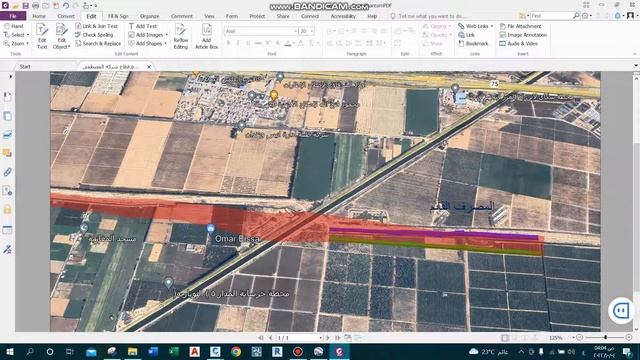The image size is (640, 360).
Task: Toggle underline formatting
Action: 248,43
